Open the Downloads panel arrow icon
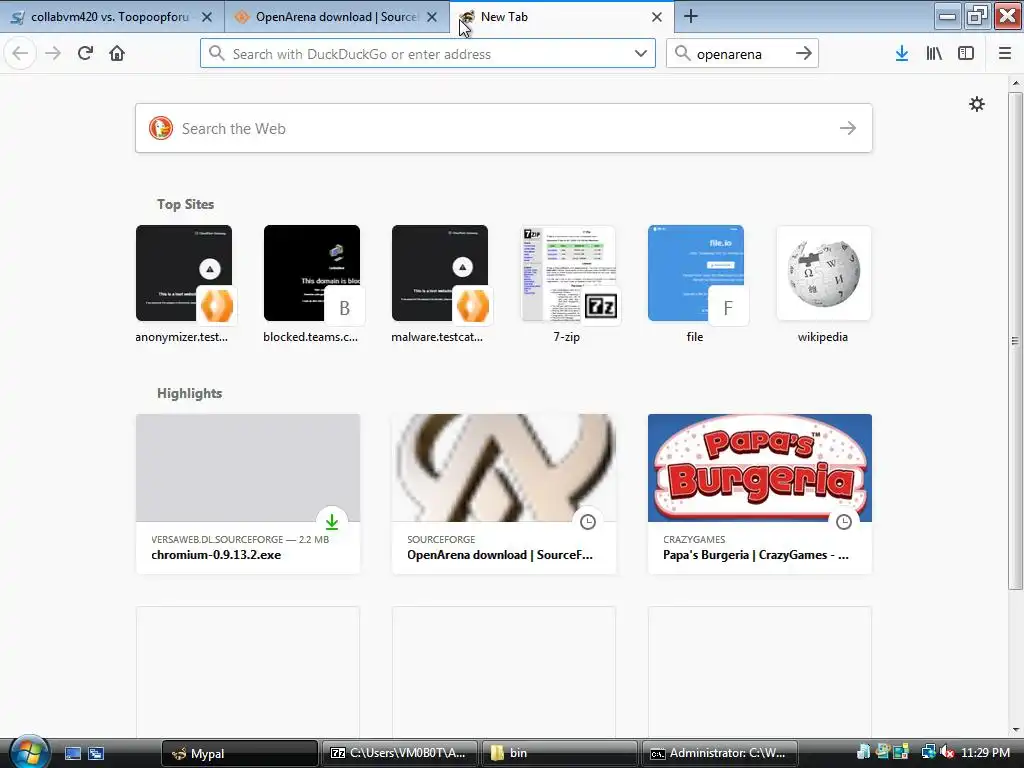 902,54
